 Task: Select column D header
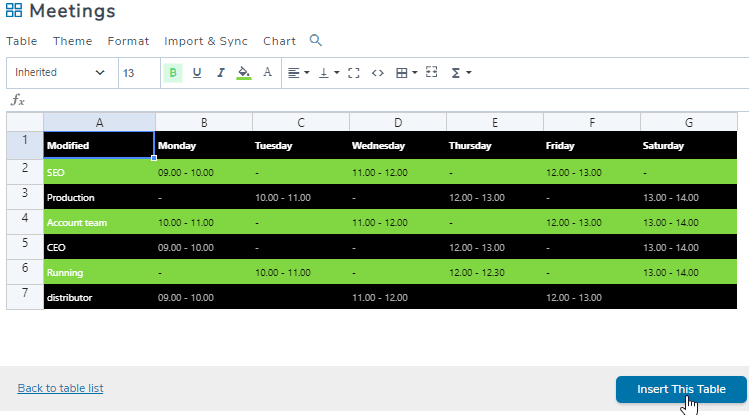[x=398, y=122]
